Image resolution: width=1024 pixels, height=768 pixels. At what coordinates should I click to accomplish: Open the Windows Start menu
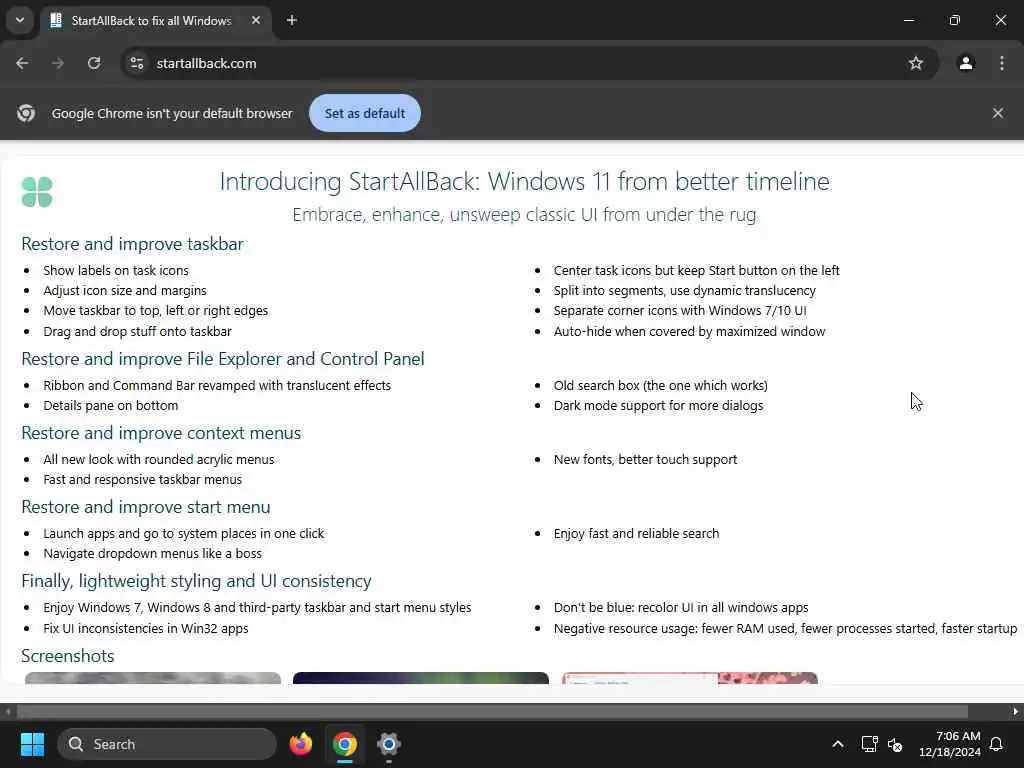coord(32,744)
